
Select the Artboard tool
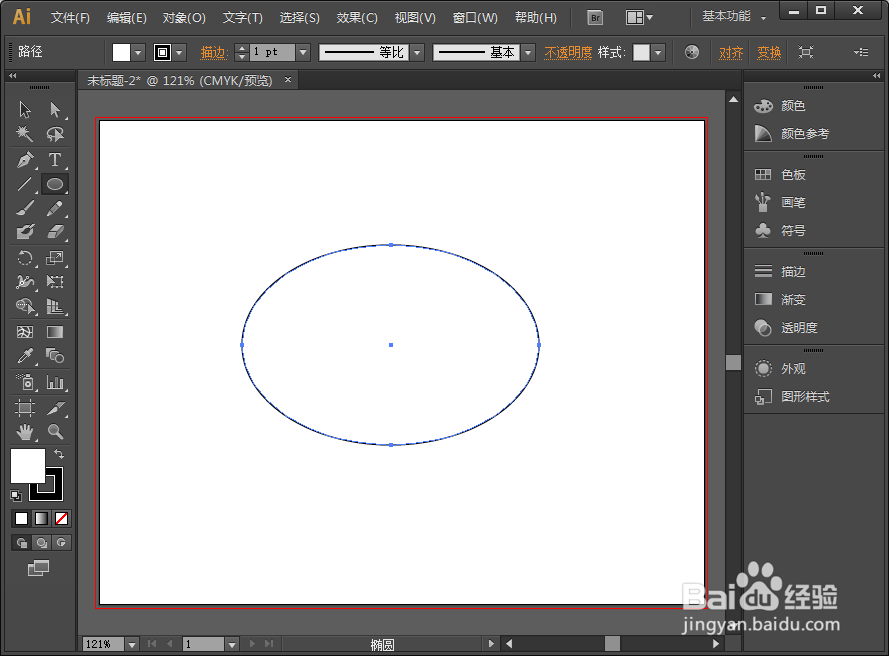click(x=24, y=408)
